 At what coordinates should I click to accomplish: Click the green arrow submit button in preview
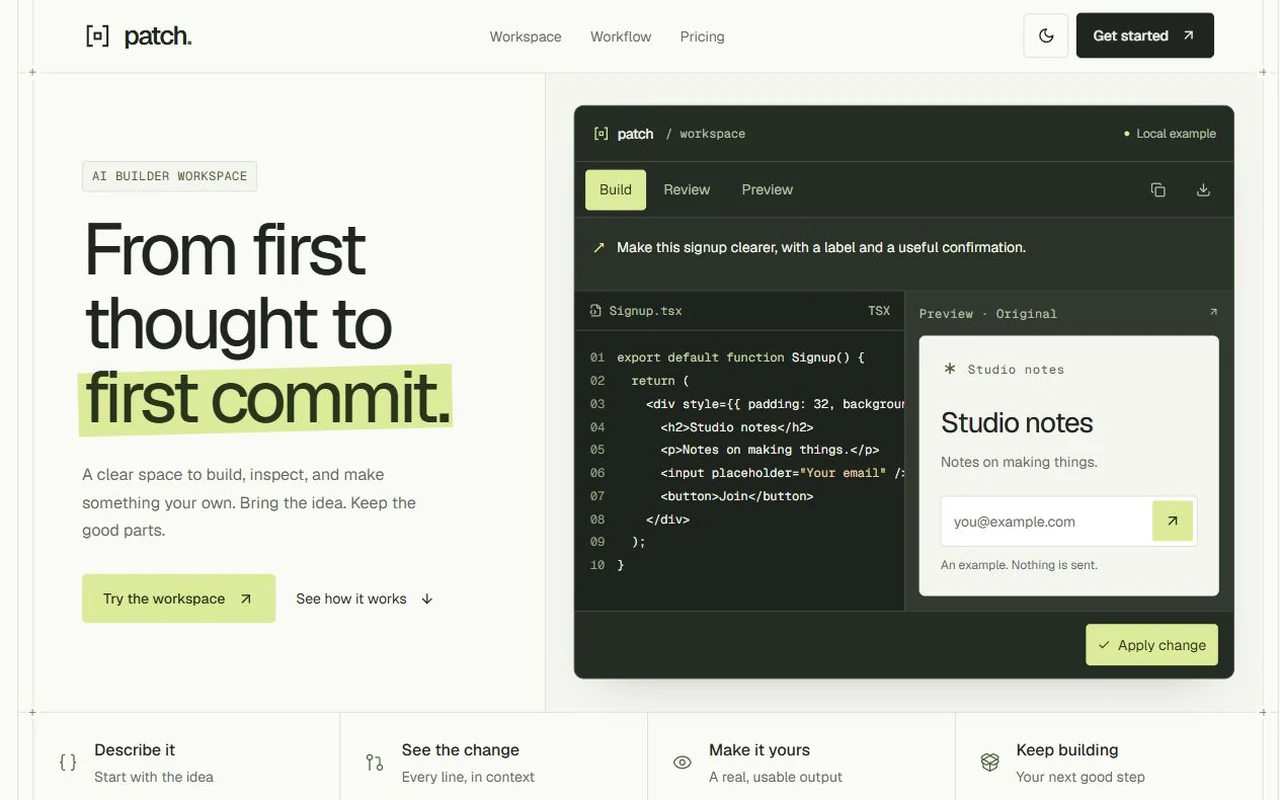(x=1173, y=521)
